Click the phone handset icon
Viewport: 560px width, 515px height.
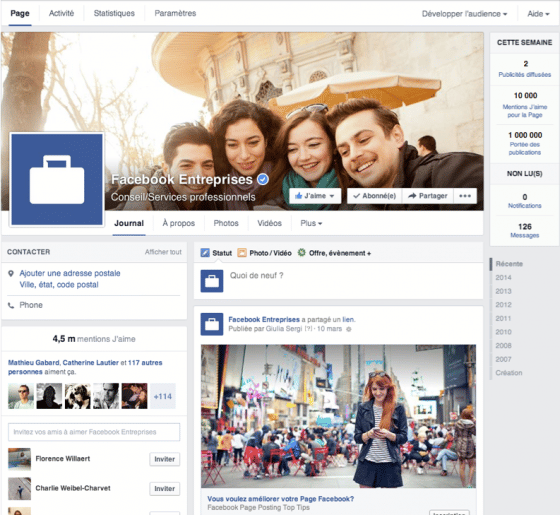click(x=11, y=305)
